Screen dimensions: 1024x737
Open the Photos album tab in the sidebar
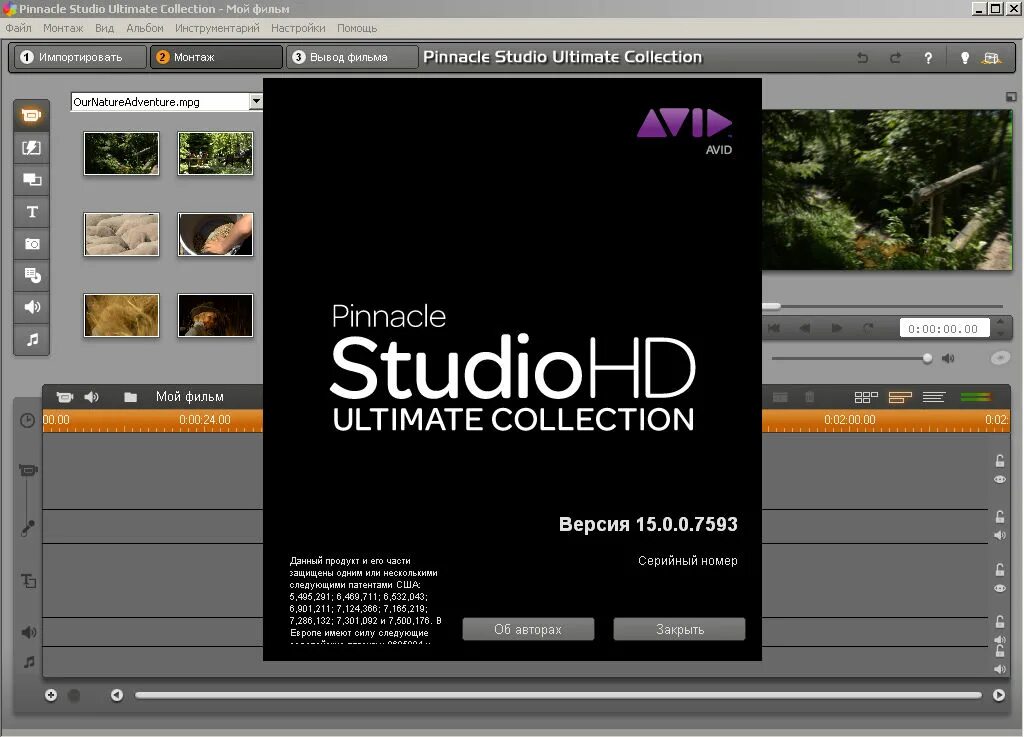[31, 243]
